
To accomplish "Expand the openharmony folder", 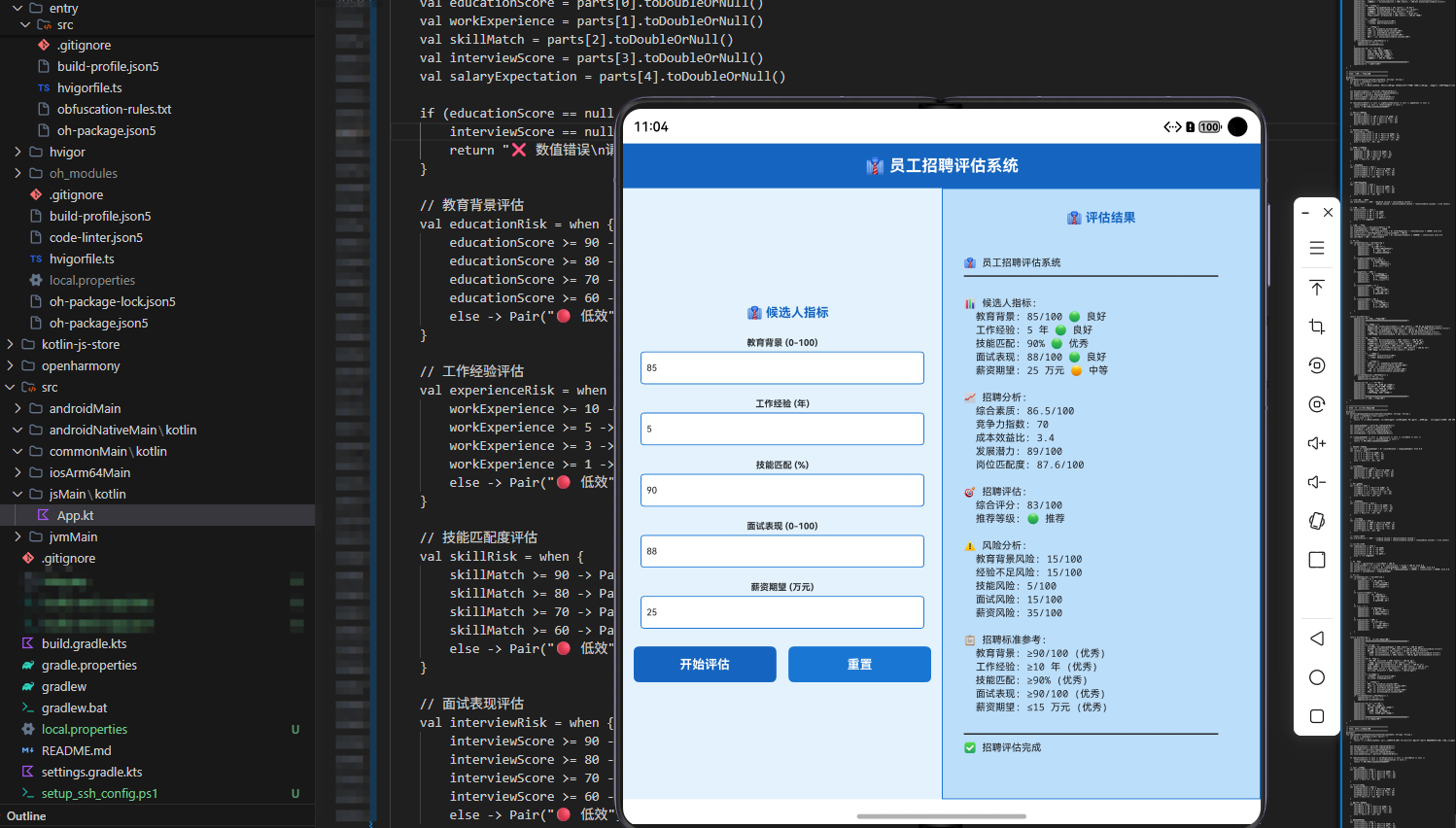I will pos(10,365).
